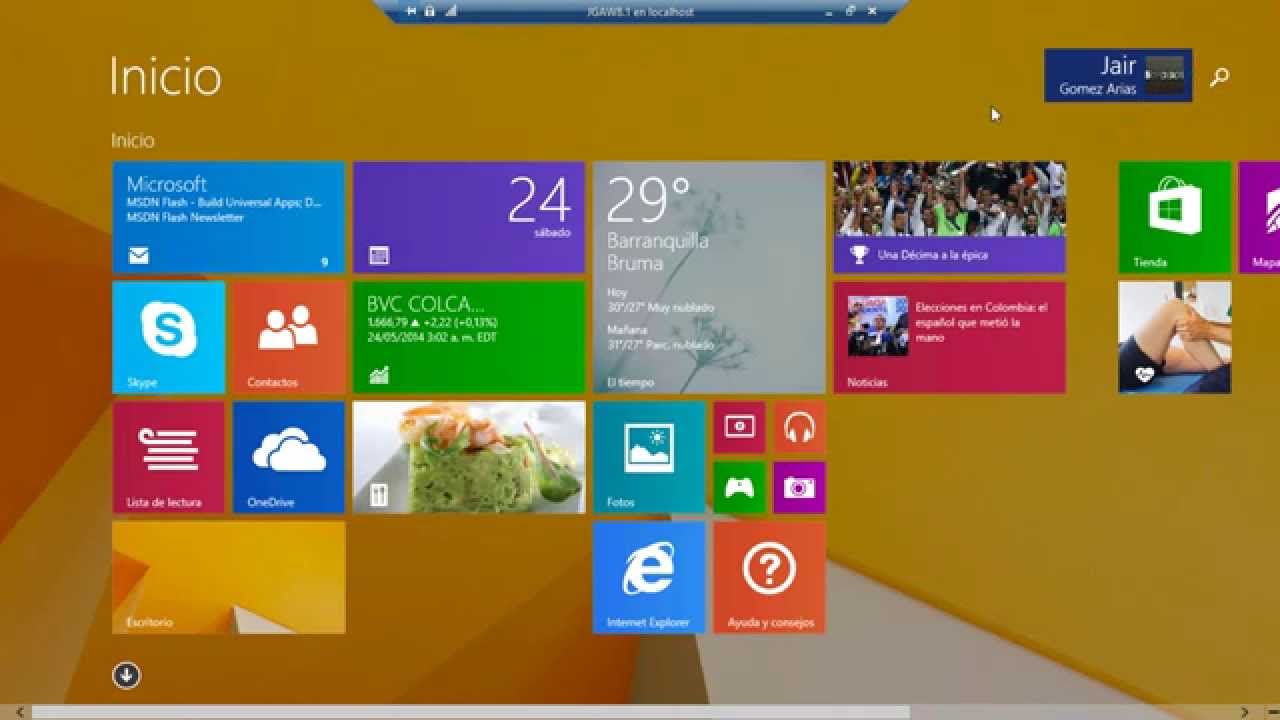The width and height of the screenshot is (1280, 720).
Task: Open the Microsoft Mail tile
Action: click(x=229, y=217)
